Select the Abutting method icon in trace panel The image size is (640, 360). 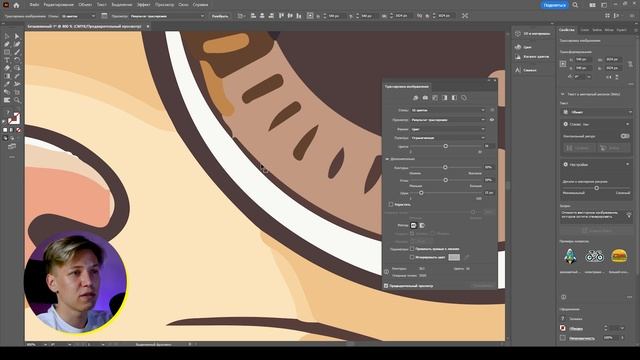[413, 225]
